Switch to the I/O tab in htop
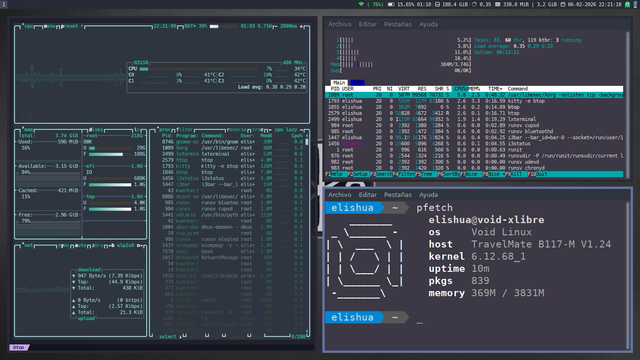 point(357,82)
